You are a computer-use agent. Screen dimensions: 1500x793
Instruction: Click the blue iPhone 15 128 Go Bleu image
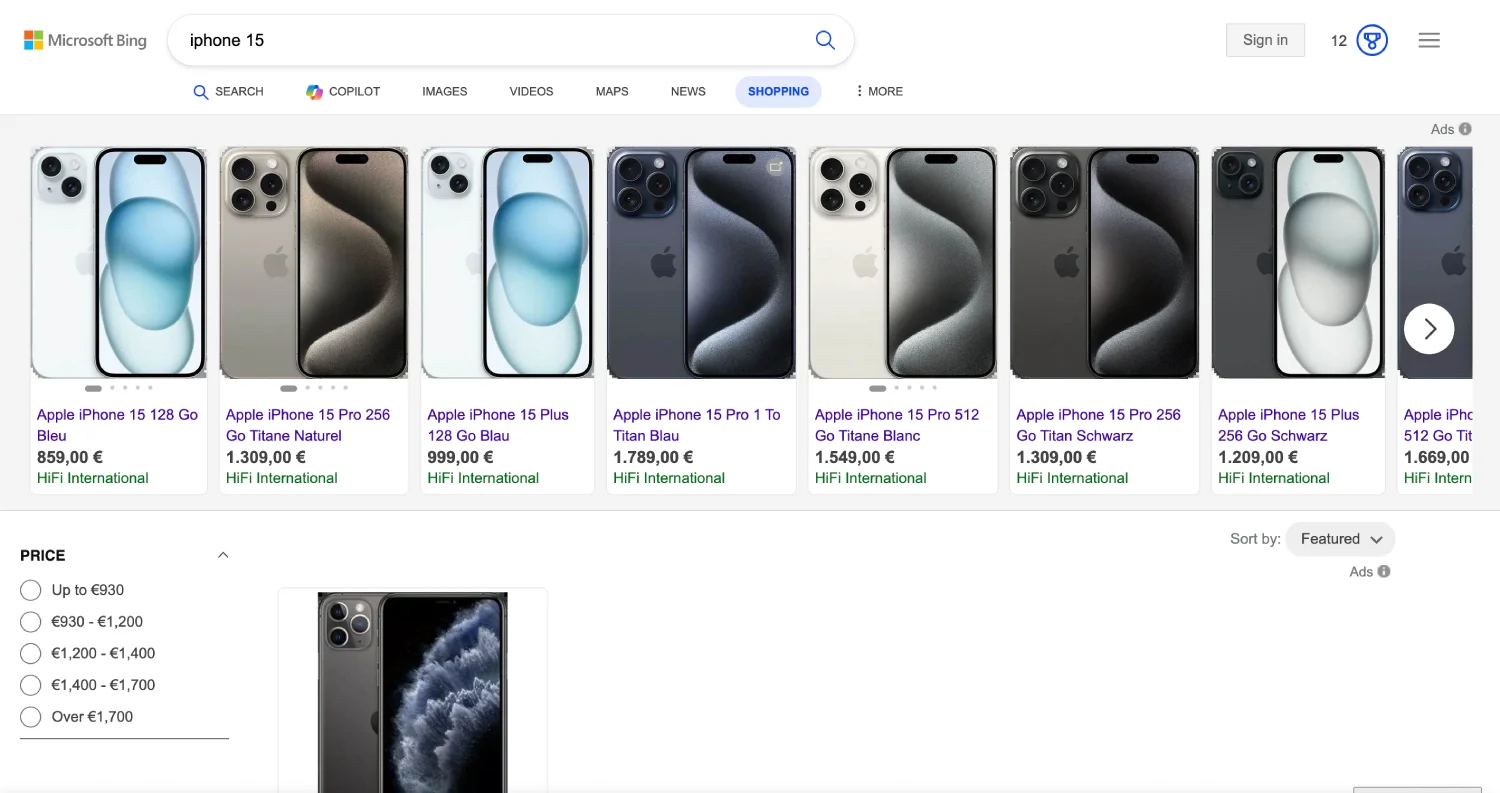point(119,263)
